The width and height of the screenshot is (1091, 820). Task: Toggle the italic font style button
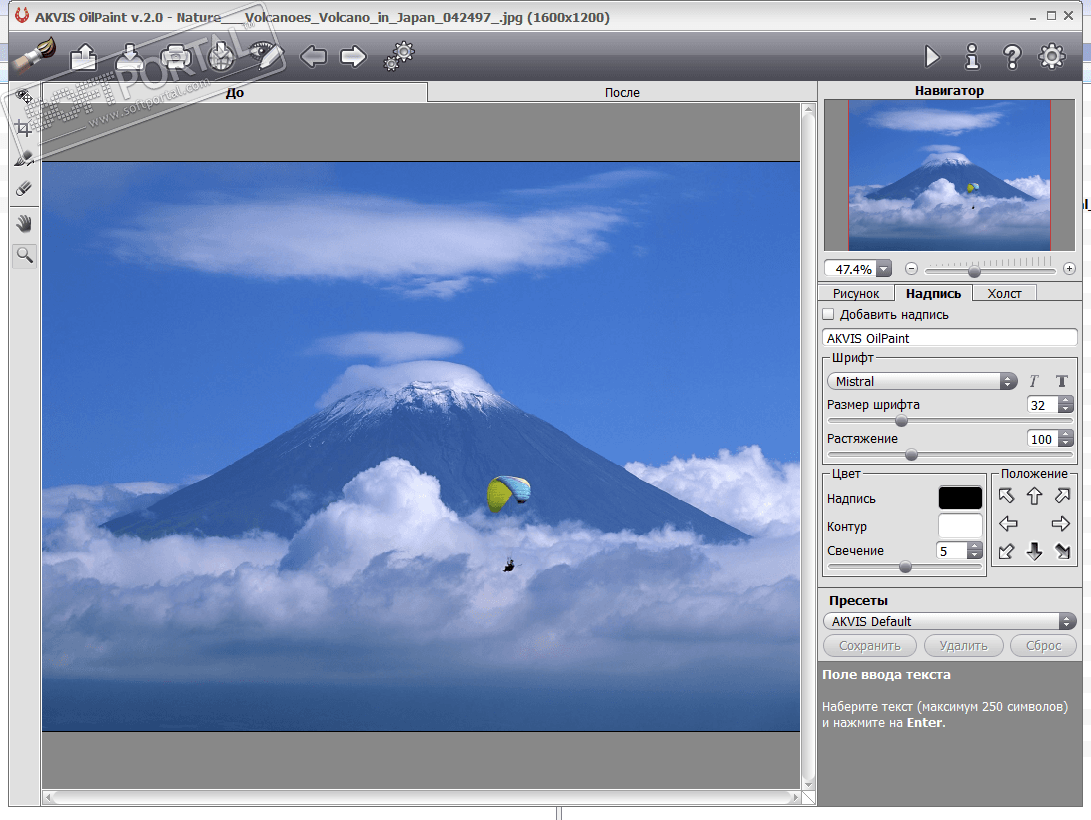(1034, 381)
